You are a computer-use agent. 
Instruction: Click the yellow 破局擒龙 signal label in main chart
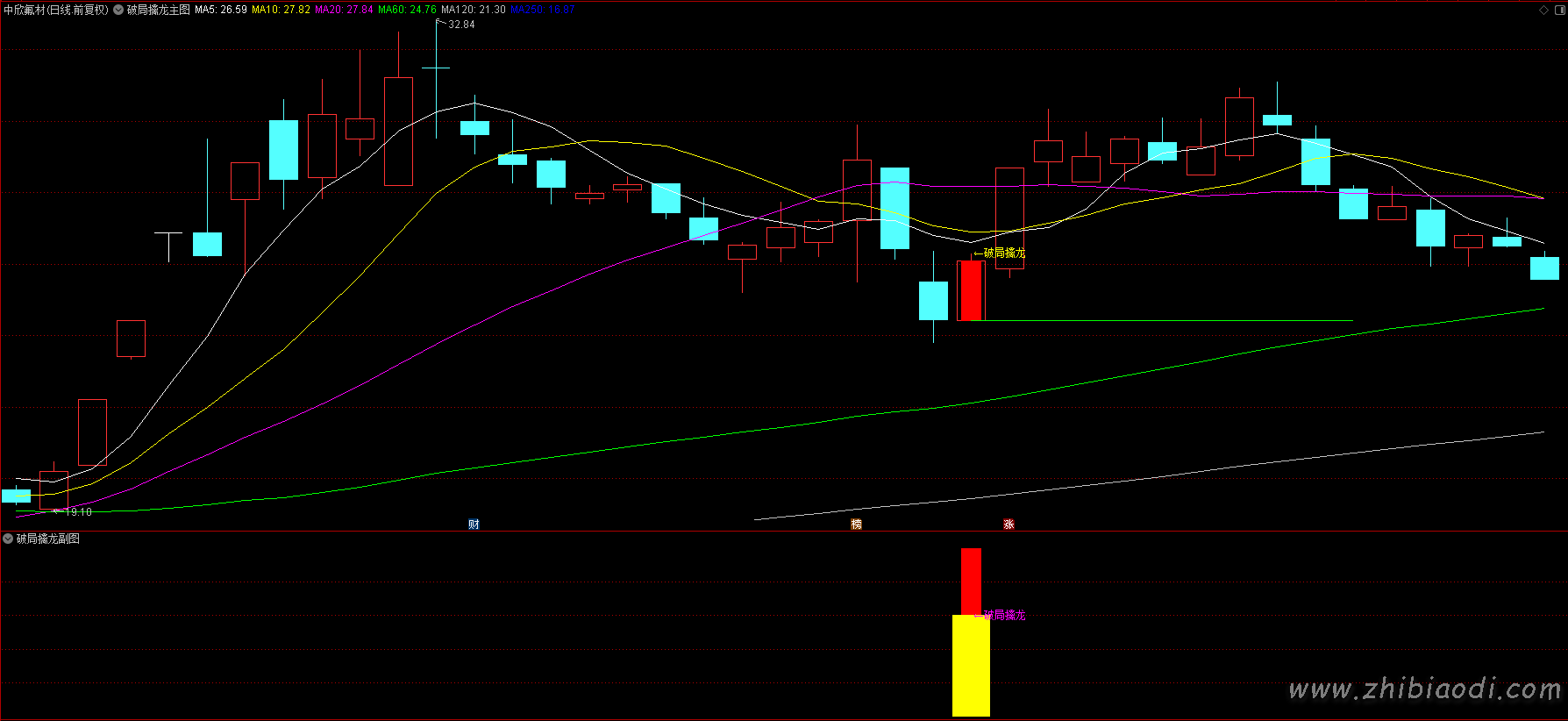tap(1004, 253)
